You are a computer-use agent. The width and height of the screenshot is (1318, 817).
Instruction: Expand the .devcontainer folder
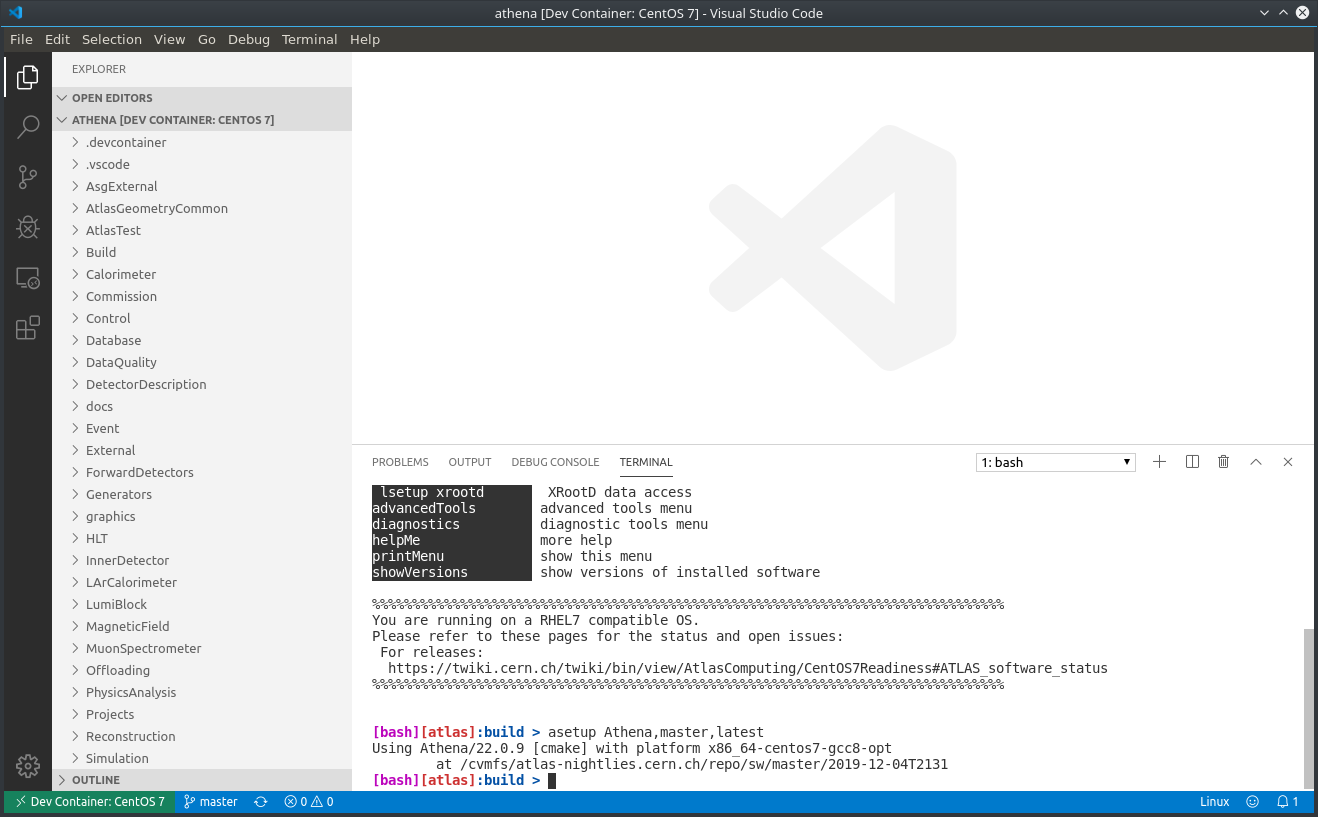(202, 142)
